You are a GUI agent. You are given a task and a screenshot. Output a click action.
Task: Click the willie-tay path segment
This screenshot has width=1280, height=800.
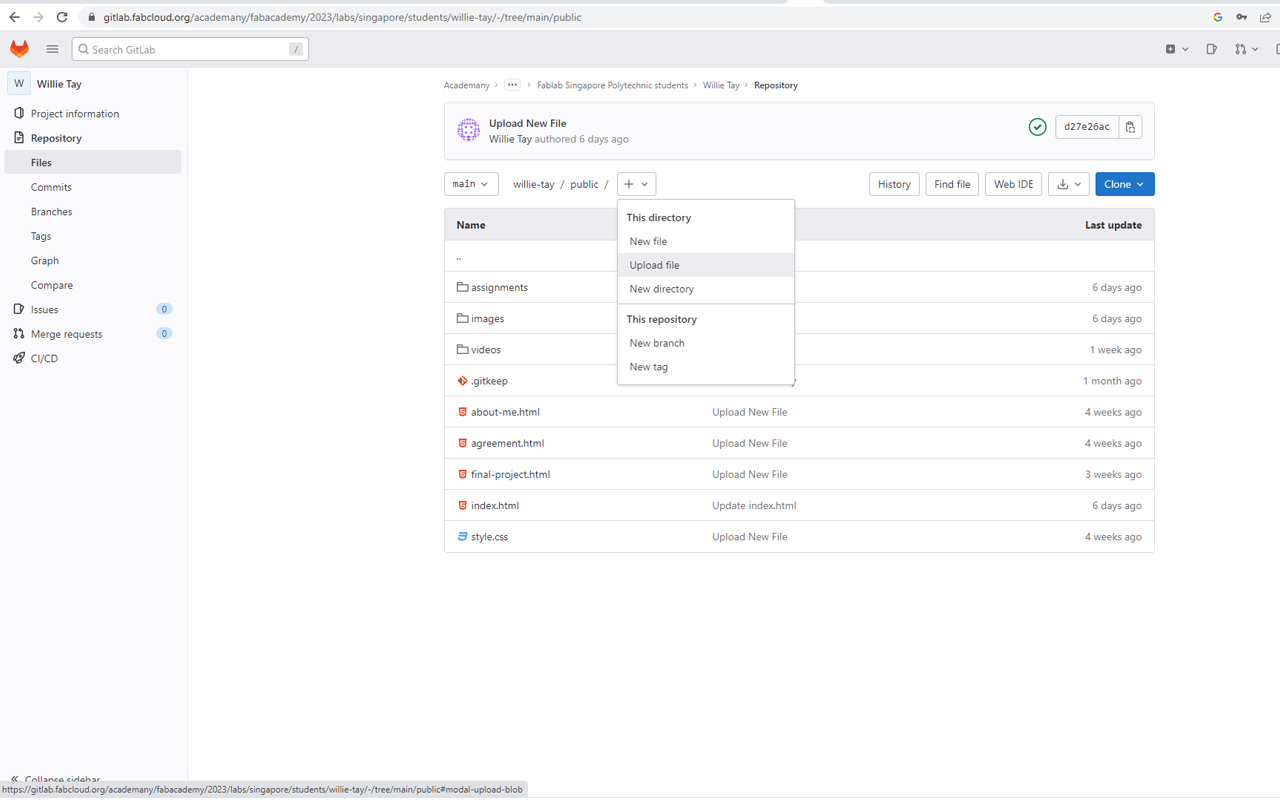[x=534, y=184]
